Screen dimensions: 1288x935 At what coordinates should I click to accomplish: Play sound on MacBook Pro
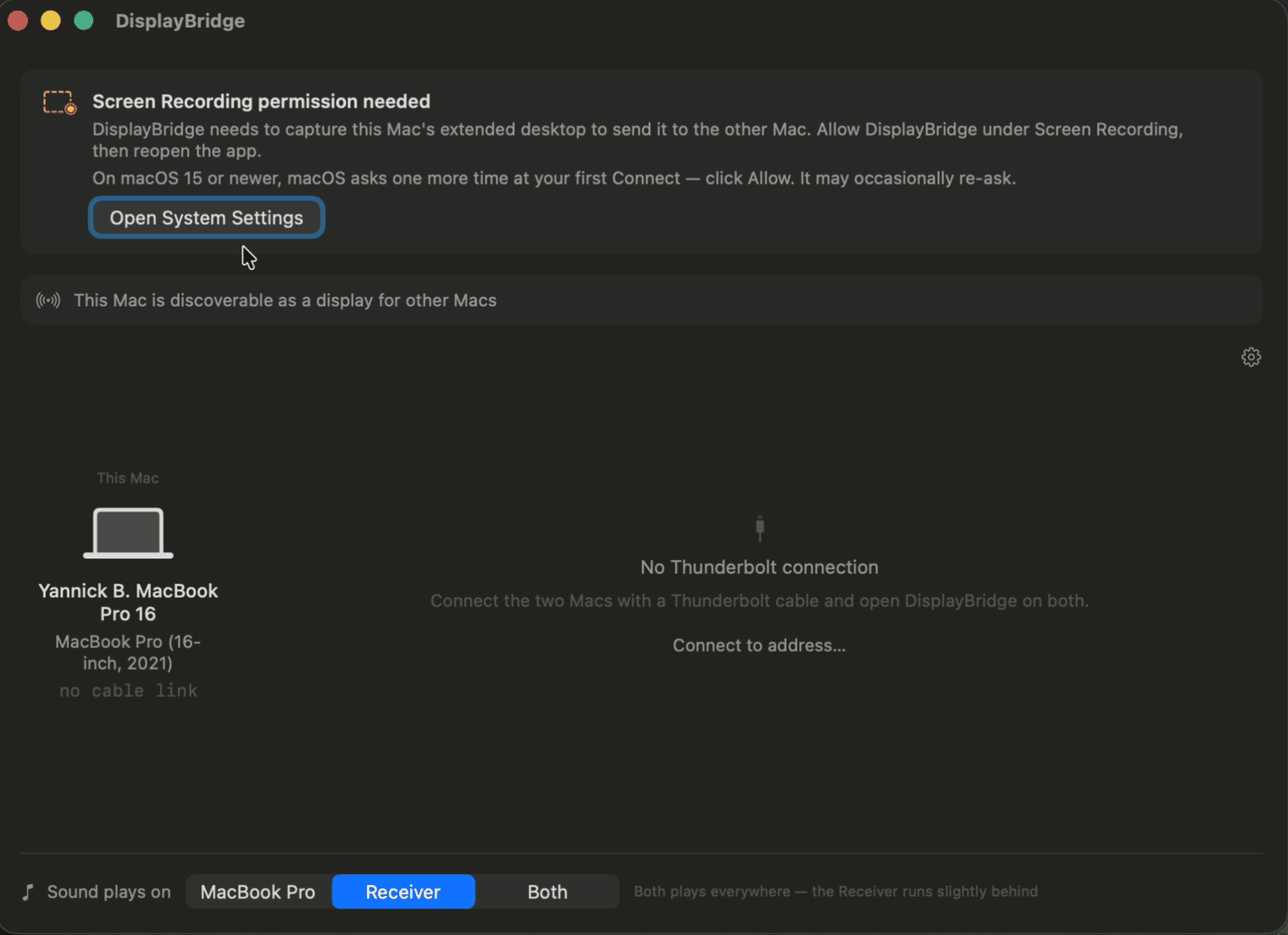(x=258, y=892)
